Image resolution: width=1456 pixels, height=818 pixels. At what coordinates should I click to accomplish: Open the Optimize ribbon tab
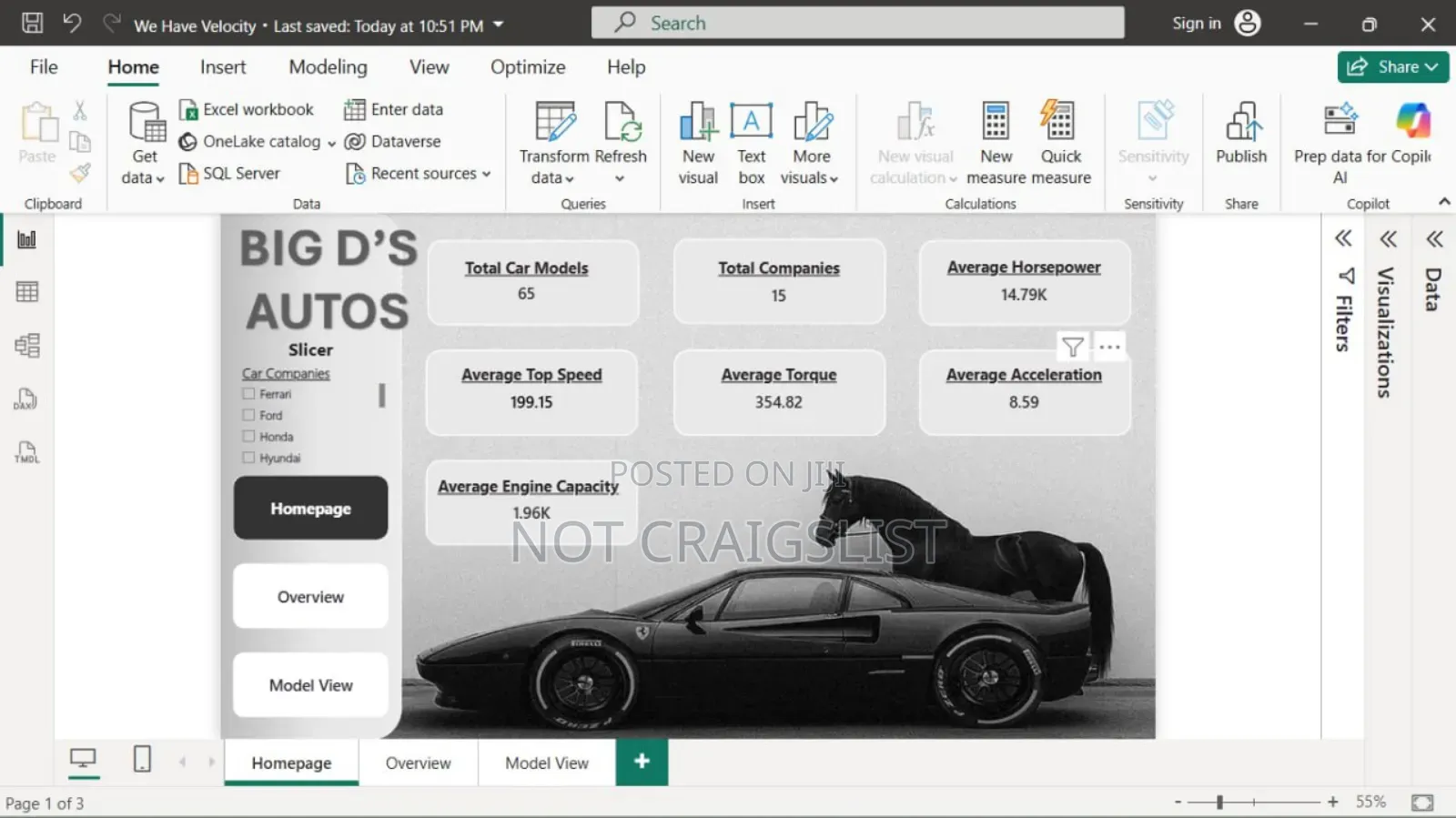click(x=528, y=66)
